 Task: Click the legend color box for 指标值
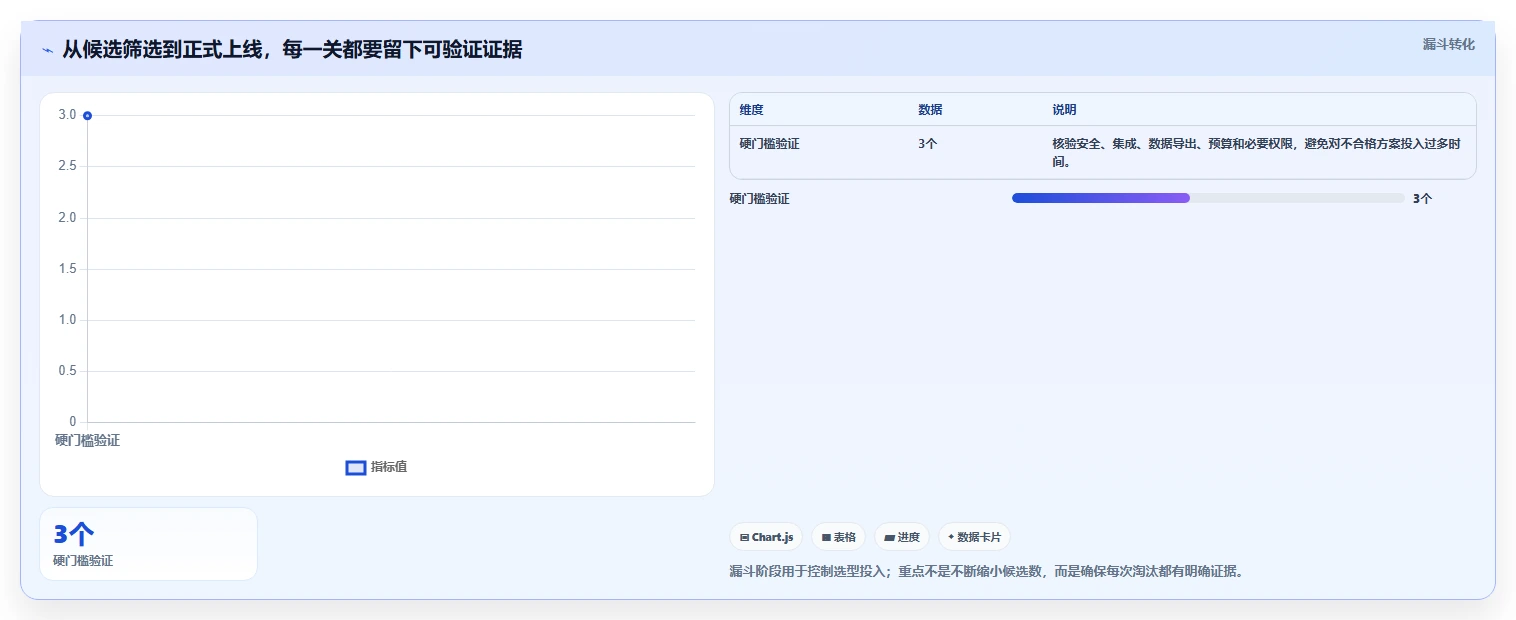click(356, 468)
